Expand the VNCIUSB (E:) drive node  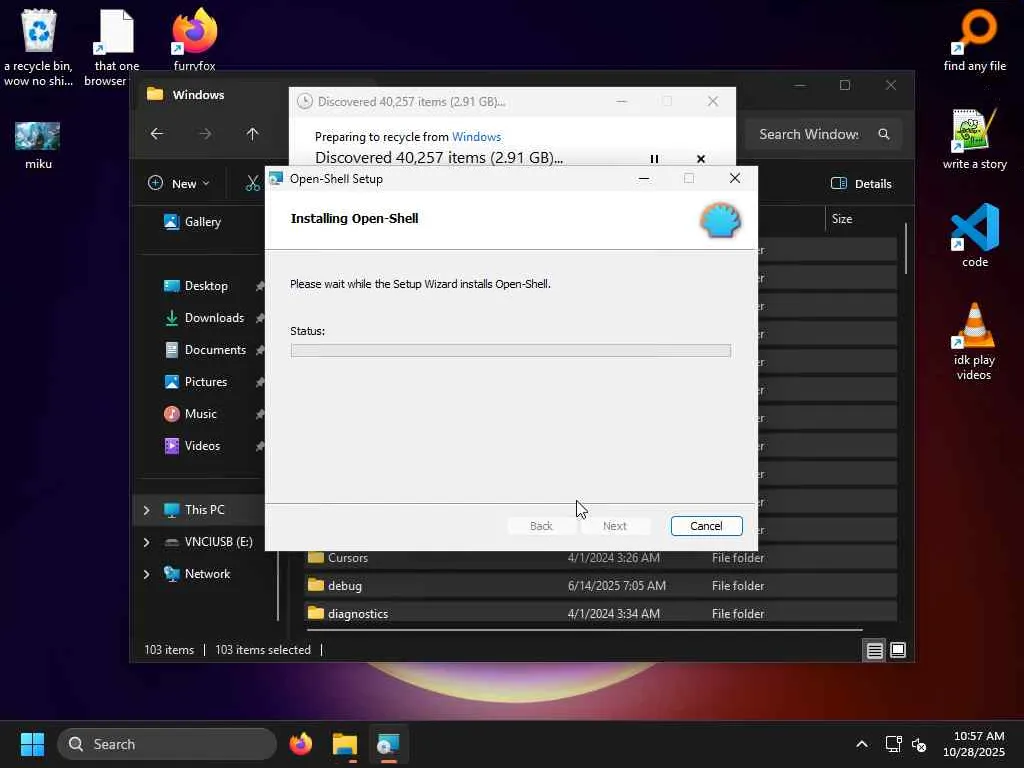(146, 542)
